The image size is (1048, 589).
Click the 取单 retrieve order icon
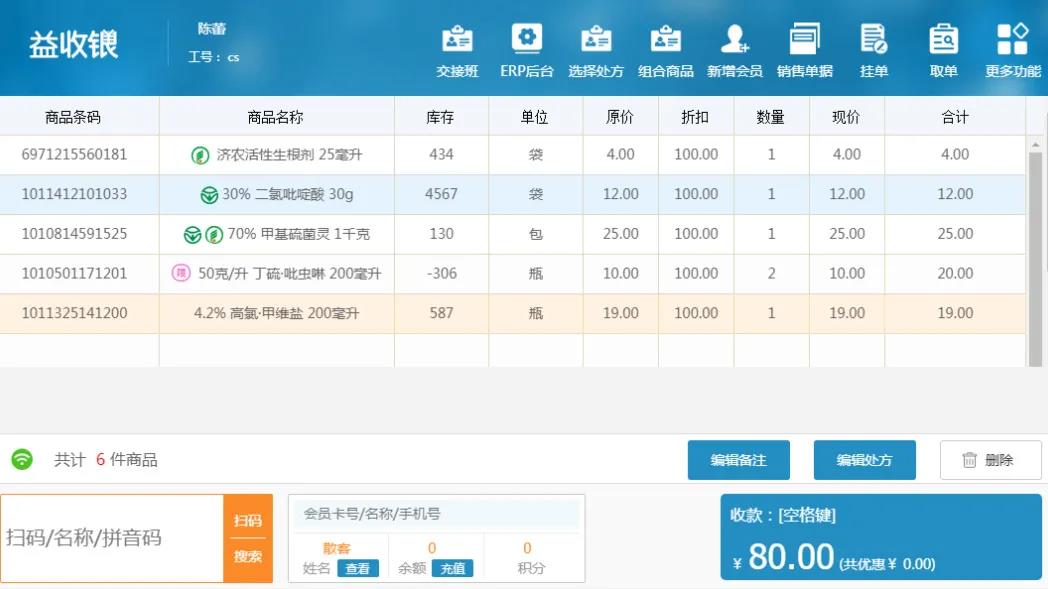tap(943, 51)
